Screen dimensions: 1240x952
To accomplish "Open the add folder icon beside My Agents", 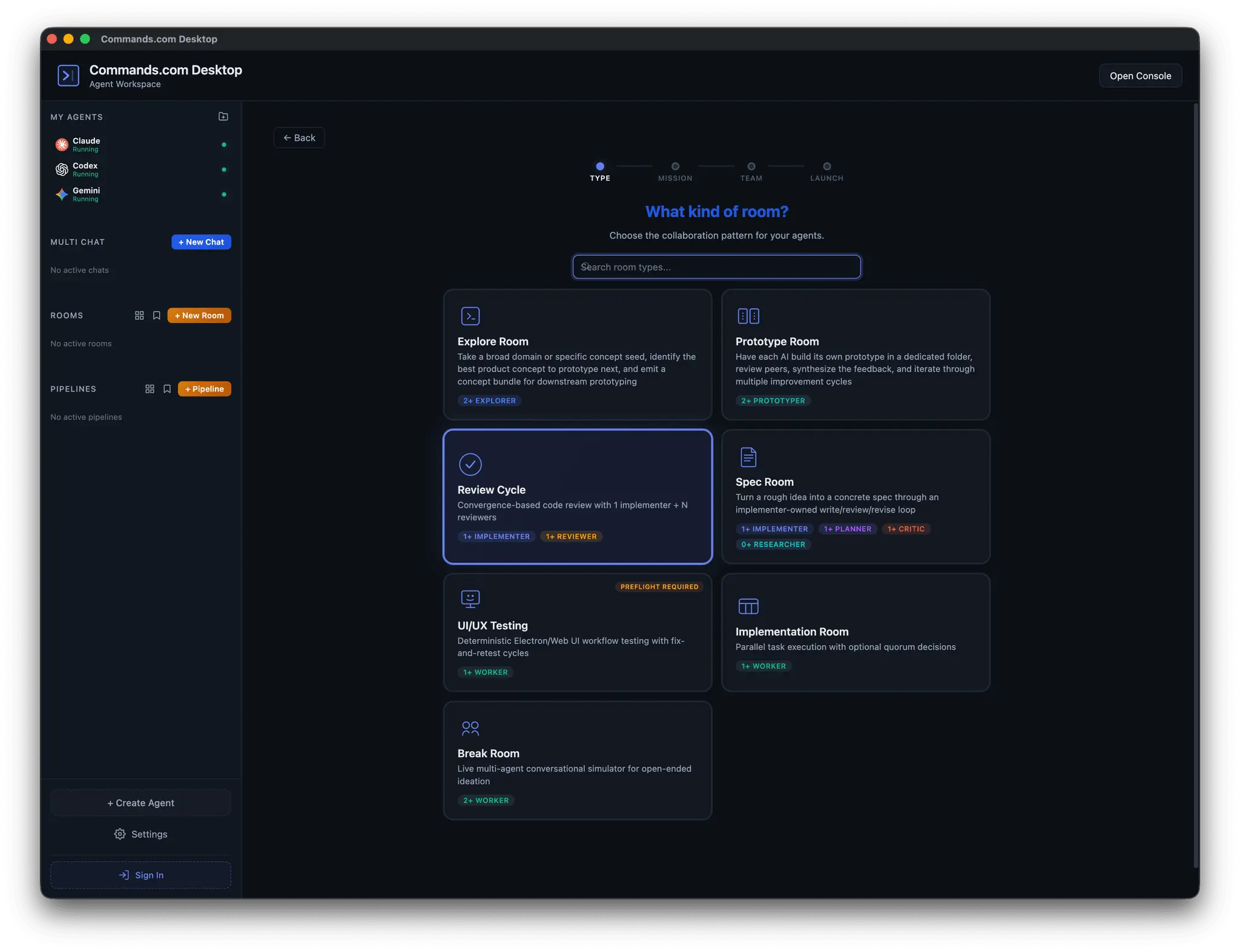I will (223, 116).
